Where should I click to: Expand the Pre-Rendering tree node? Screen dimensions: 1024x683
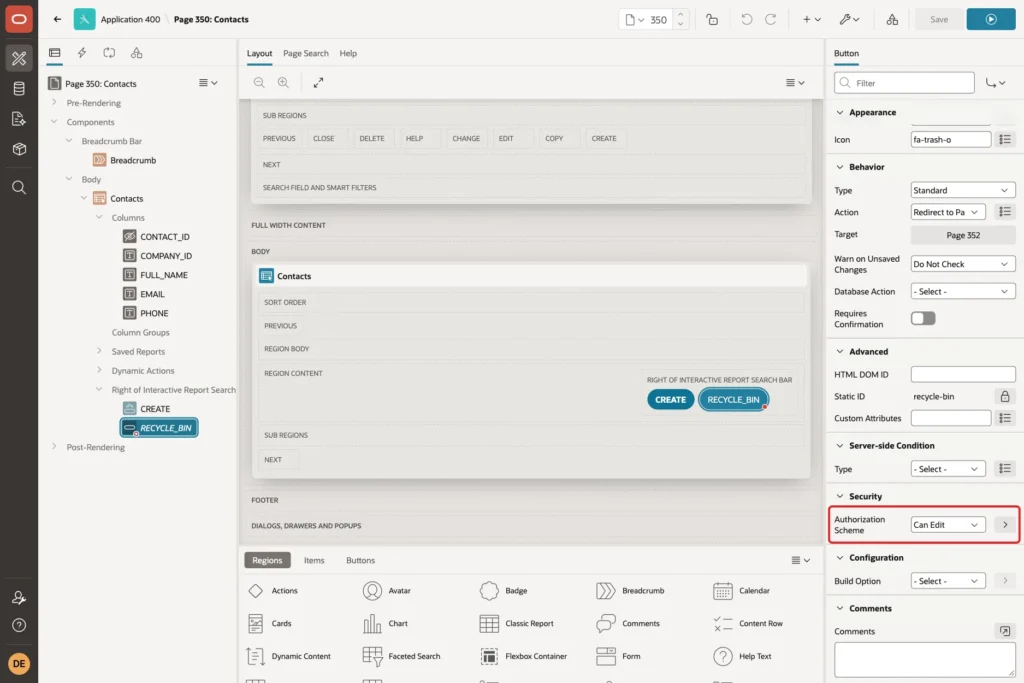click(x=54, y=103)
